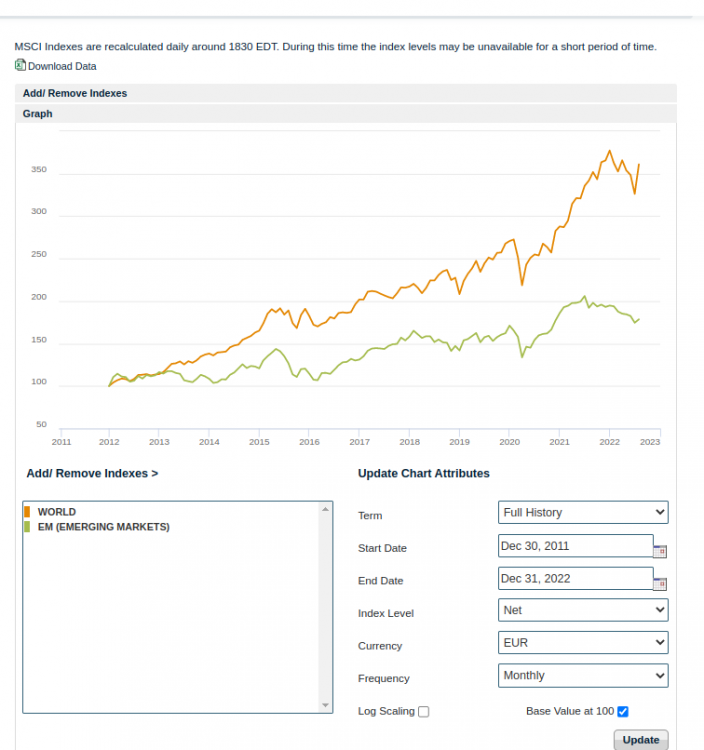
Task: Open the Term dropdown showing Full History
Action: coord(583,513)
